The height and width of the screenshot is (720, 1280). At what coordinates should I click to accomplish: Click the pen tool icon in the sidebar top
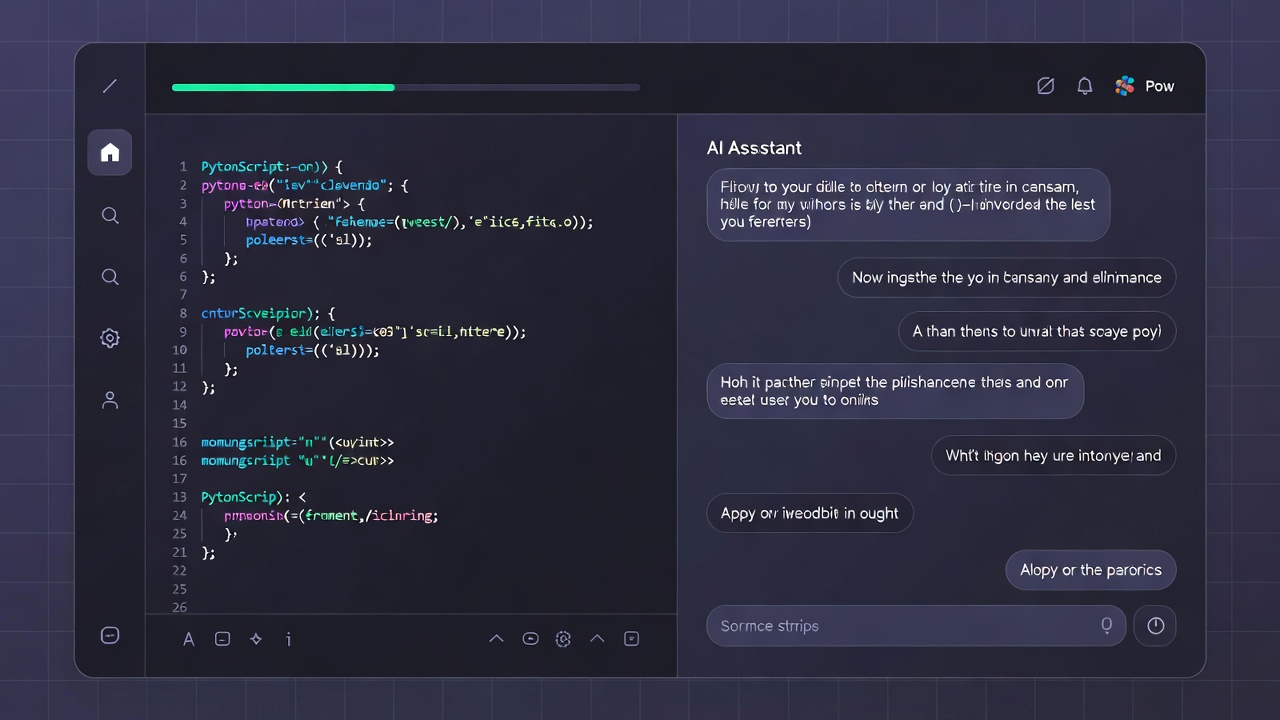[x=110, y=86]
